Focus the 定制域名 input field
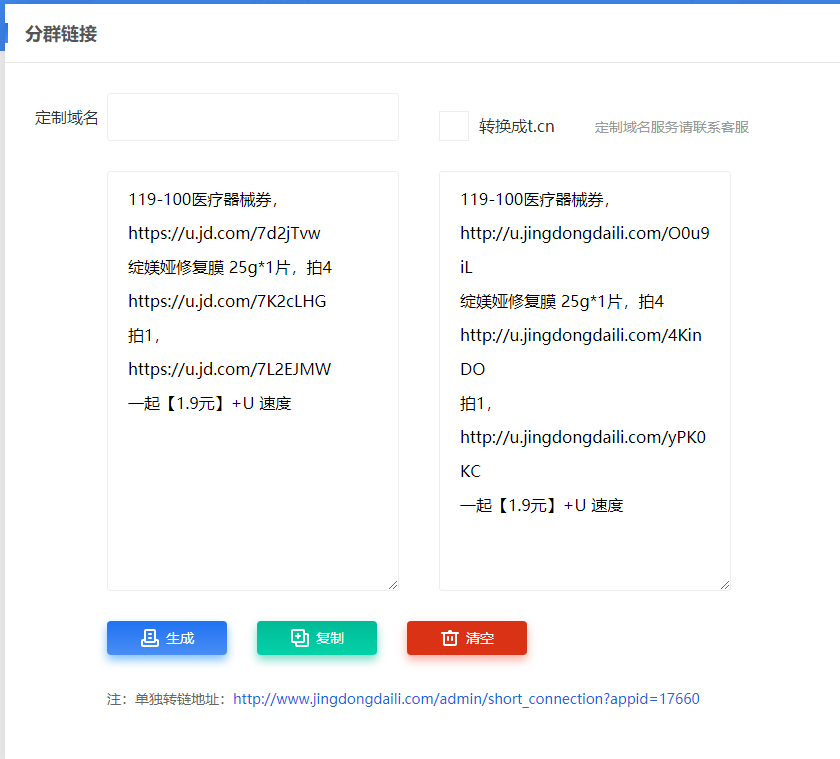Viewport: 840px width, 759px height. tap(253, 117)
